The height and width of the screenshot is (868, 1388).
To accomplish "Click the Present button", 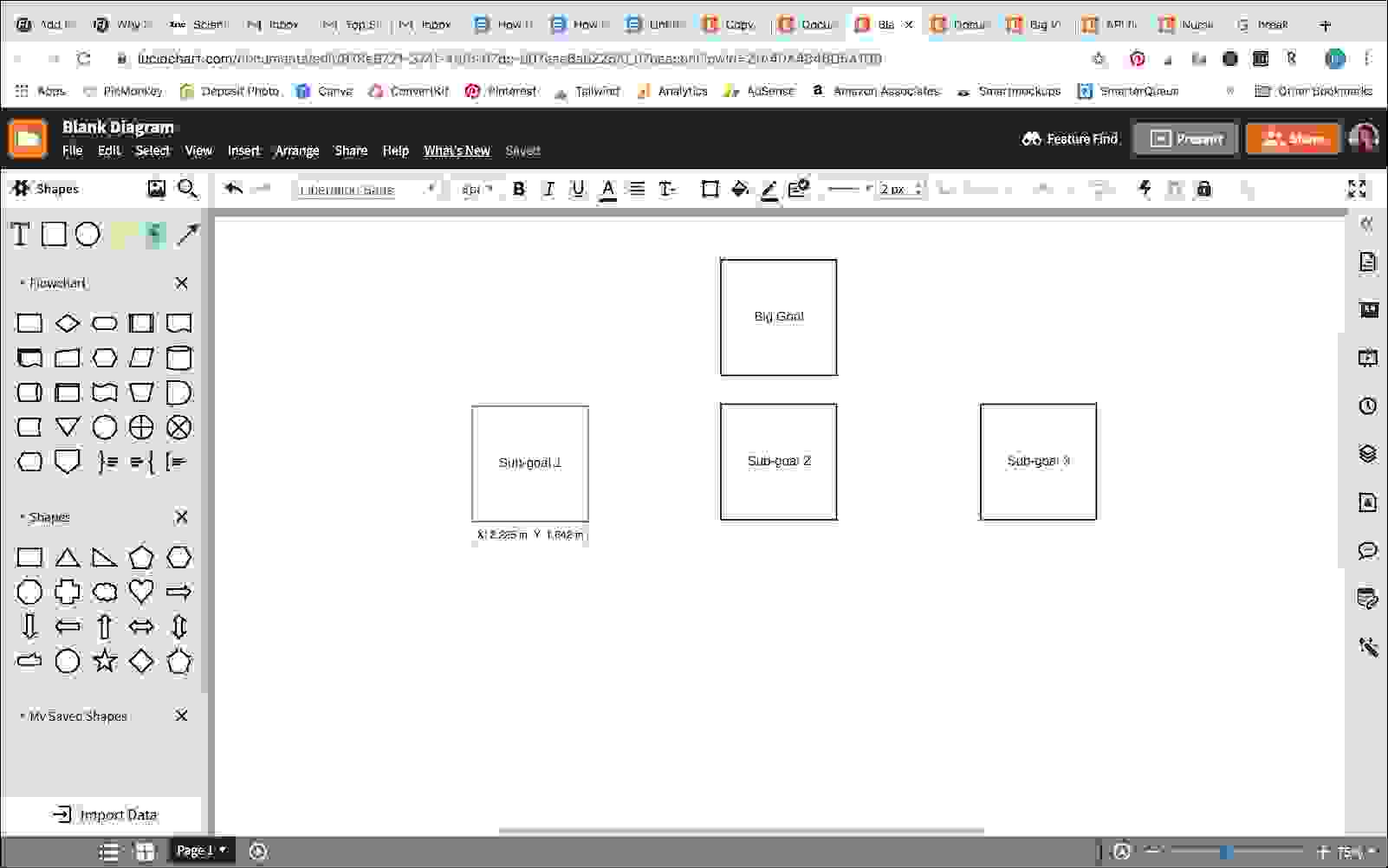I will pyautogui.click(x=1185, y=139).
